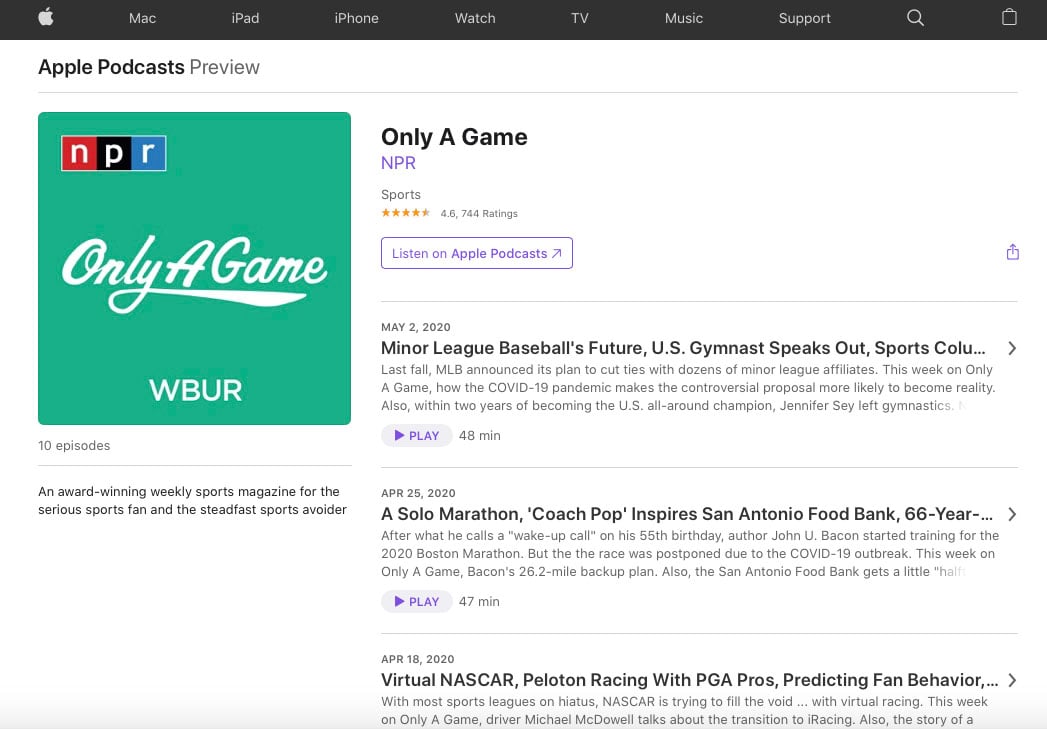Open the shopping bag icon
1047x729 pixels.
pos(1010,17)
